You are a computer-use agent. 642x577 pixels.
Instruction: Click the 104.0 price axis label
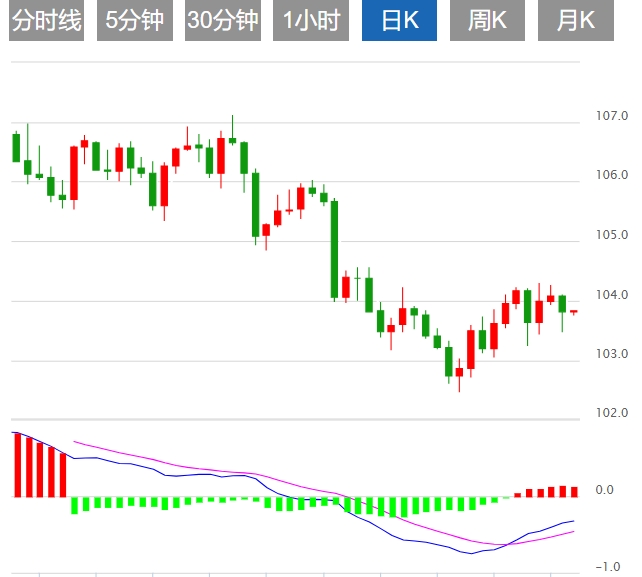[x=611, y=295]
